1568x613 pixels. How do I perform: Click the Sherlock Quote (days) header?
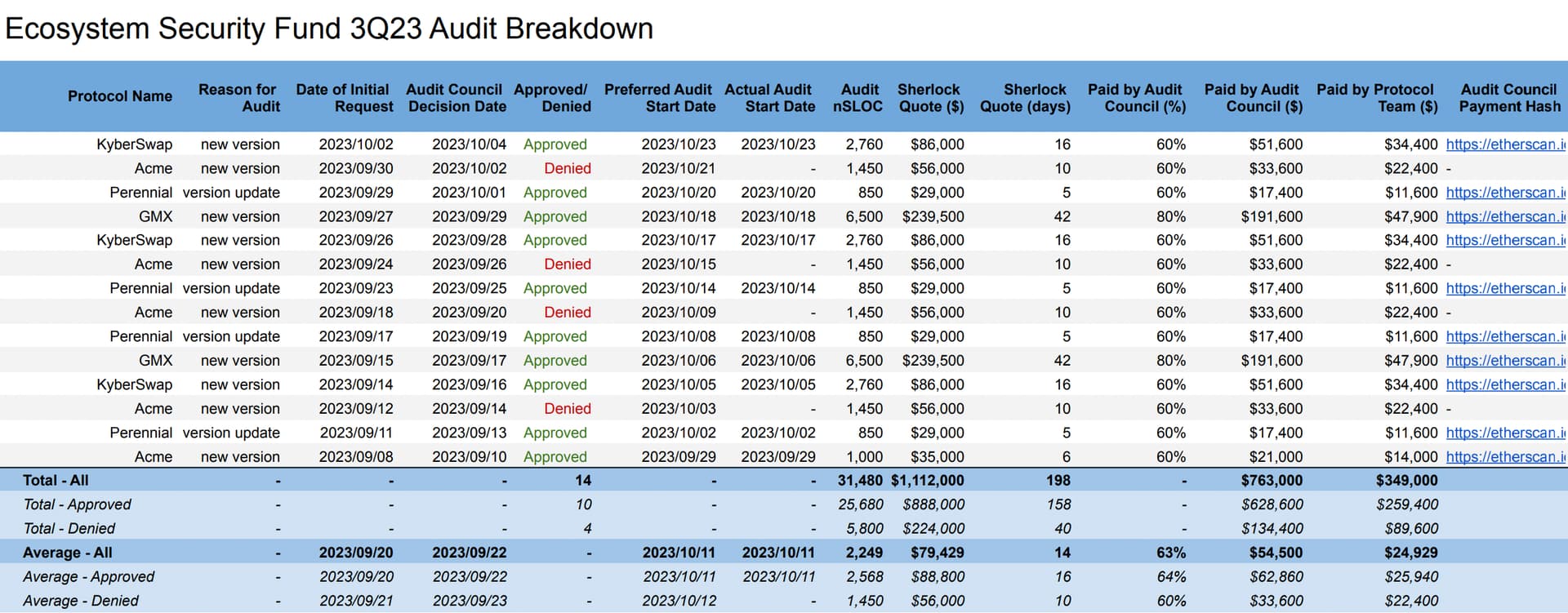coord(1026,98)
